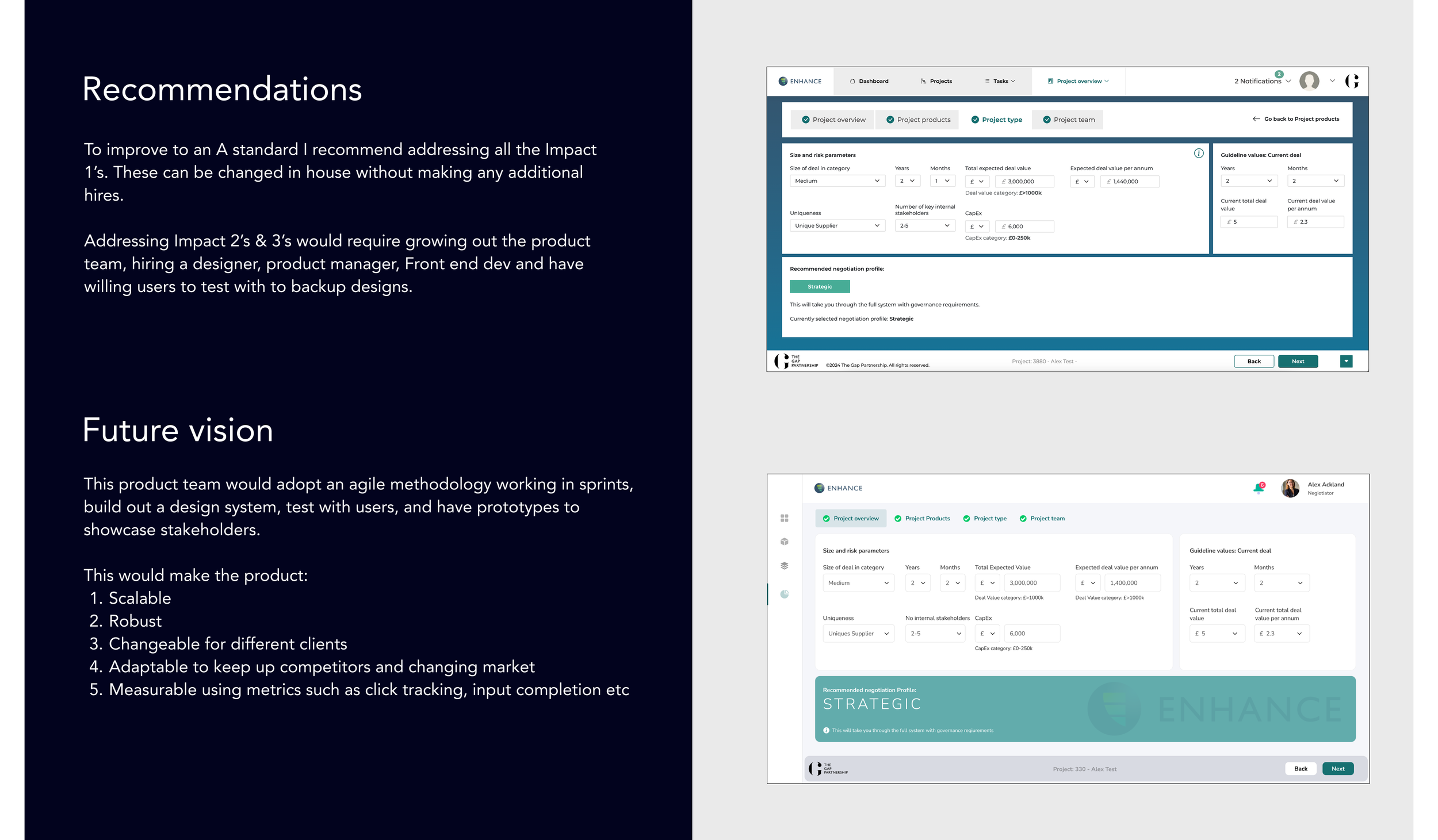Screen dimensions: 1438x840
Task: Switch to Project overview tab in lower mockup
Action: (851, 519)
